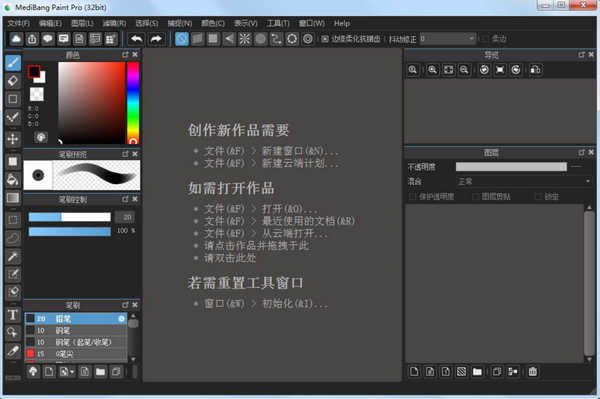Toggle checkbox right of stabilizer dropdown
This screenshot has width=600, height=399.
[485, 39]
